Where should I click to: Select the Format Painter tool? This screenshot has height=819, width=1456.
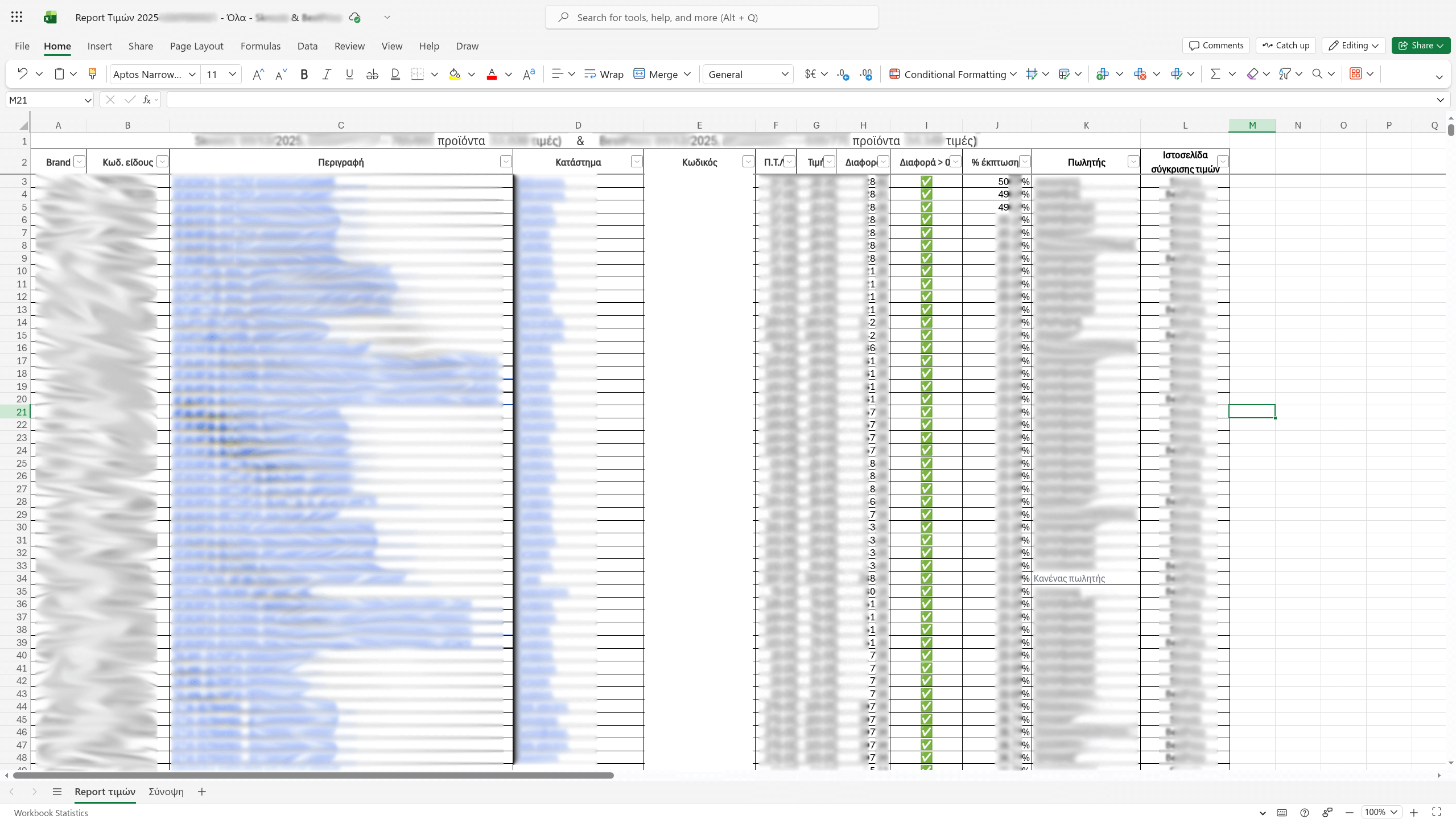click(92, 74)
